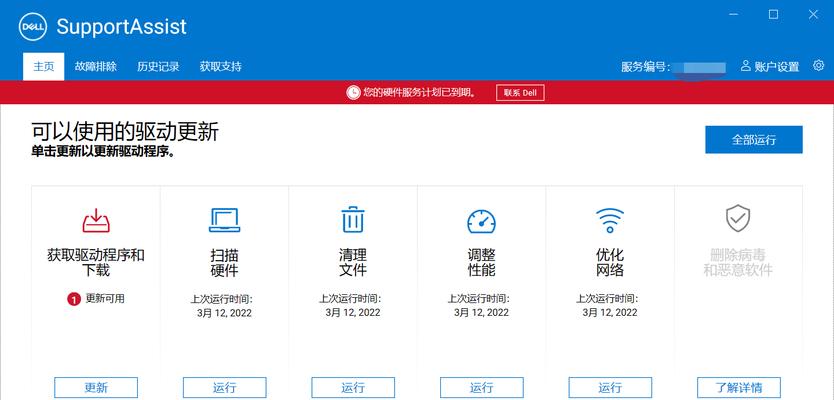This screenshot has height=400, width=834.
Task: Click the clock icon in red banner
Action: pos(353,93)
